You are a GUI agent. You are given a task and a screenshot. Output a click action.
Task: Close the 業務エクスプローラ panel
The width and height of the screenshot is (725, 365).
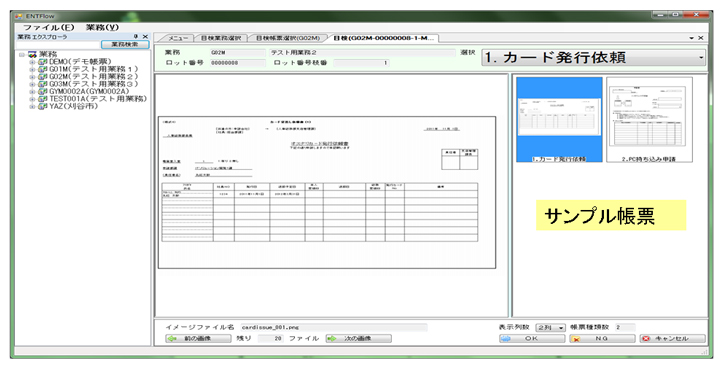(145, 37)
